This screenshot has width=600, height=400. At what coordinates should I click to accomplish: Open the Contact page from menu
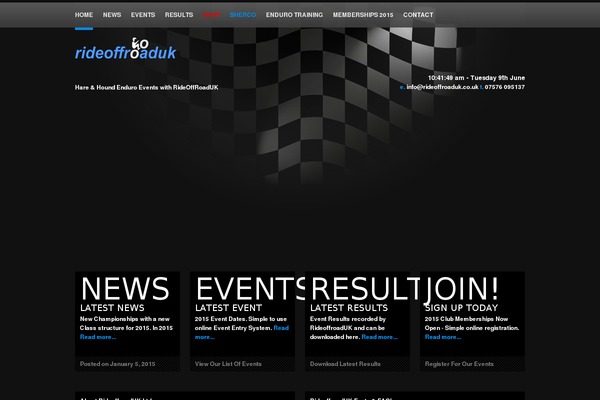coord(418,15)
